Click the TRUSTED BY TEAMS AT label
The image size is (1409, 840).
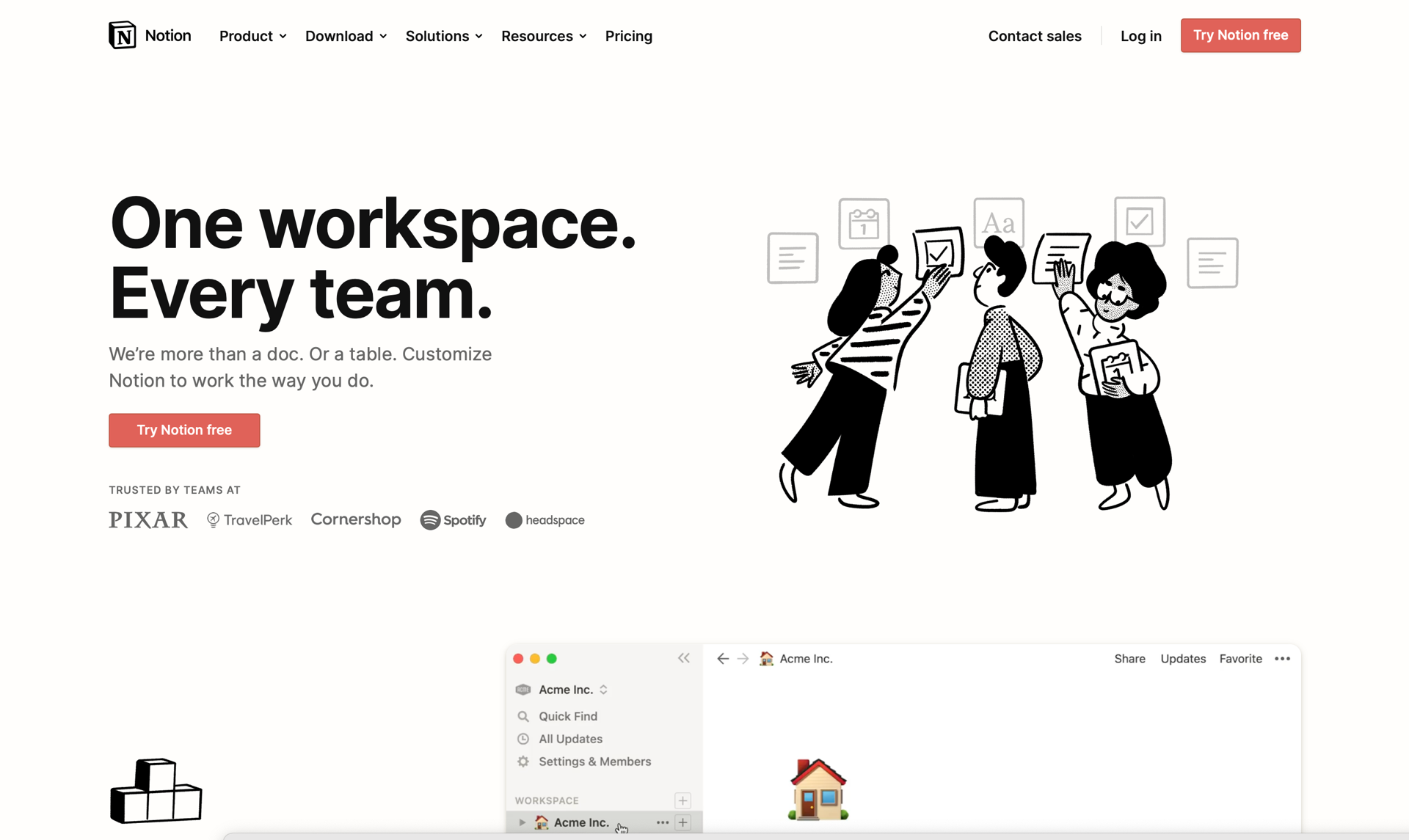point(175,490)
